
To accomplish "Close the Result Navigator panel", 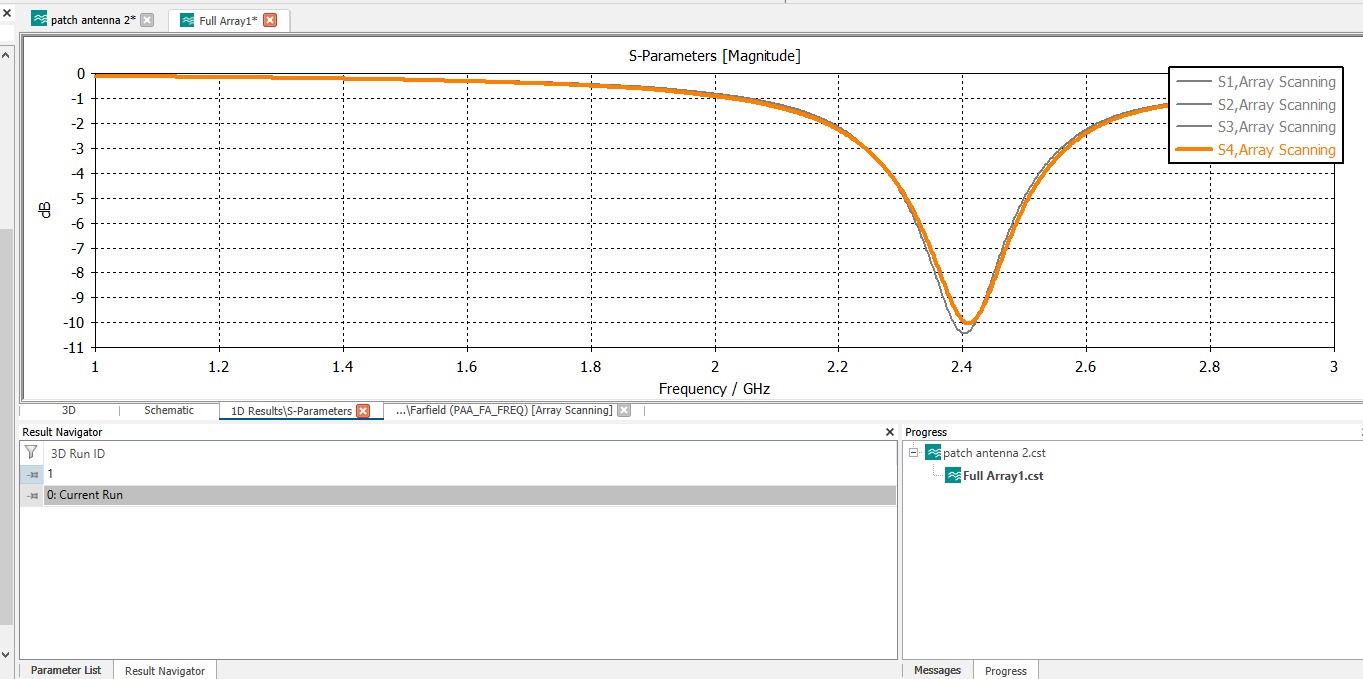I will [x=890, y=432].
